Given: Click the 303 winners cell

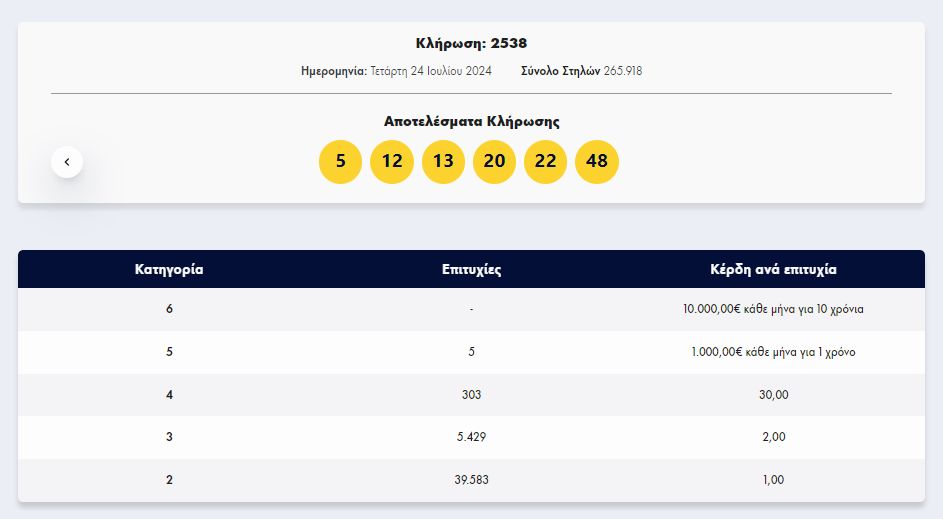Looking at the screenshot, I should 472,395.
